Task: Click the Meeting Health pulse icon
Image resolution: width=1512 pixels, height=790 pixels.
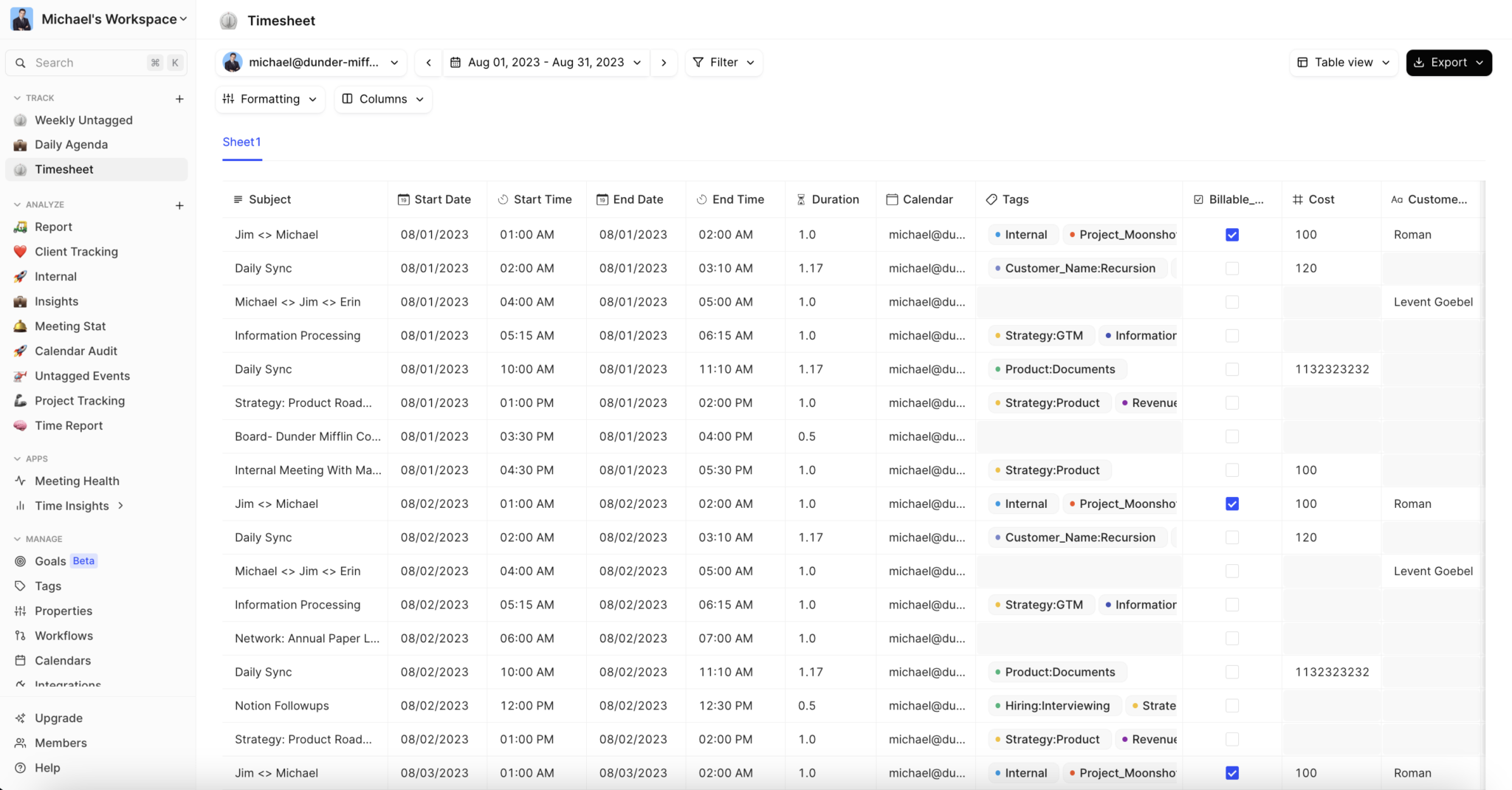Action: point(20,481)
